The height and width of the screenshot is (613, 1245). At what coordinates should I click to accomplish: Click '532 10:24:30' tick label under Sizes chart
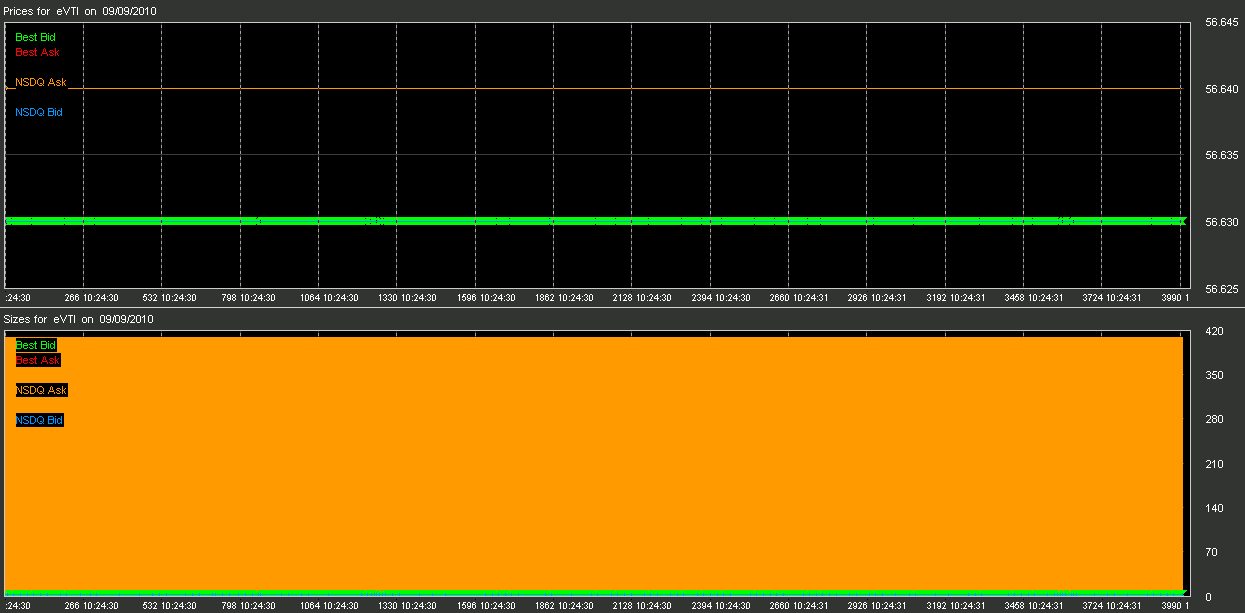[x=170, y=605]
